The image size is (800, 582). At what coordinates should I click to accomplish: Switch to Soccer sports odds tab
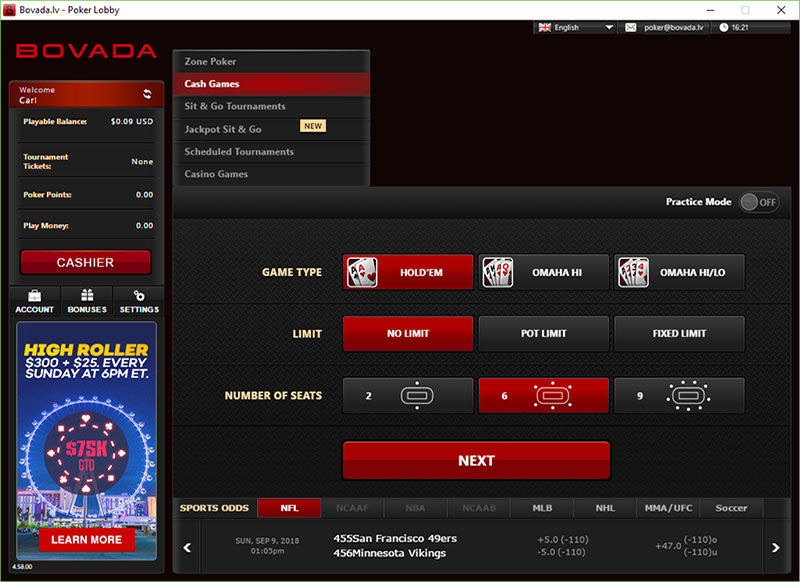point(731,508)
